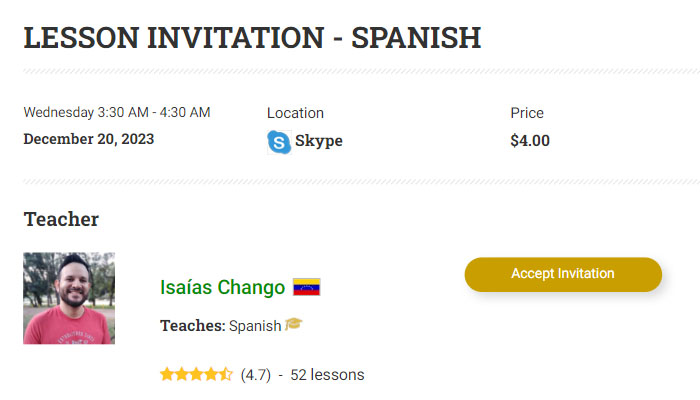Open the teacher's profile photo

69,298
